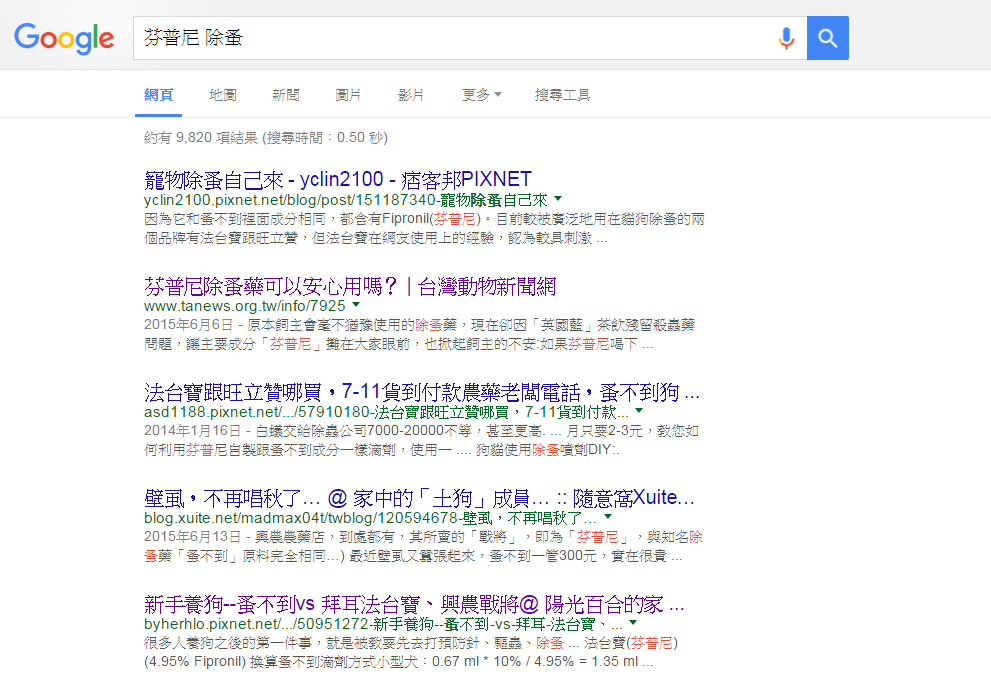Focus the search box containing 芬普尼 除蚤

pos(470,39)
